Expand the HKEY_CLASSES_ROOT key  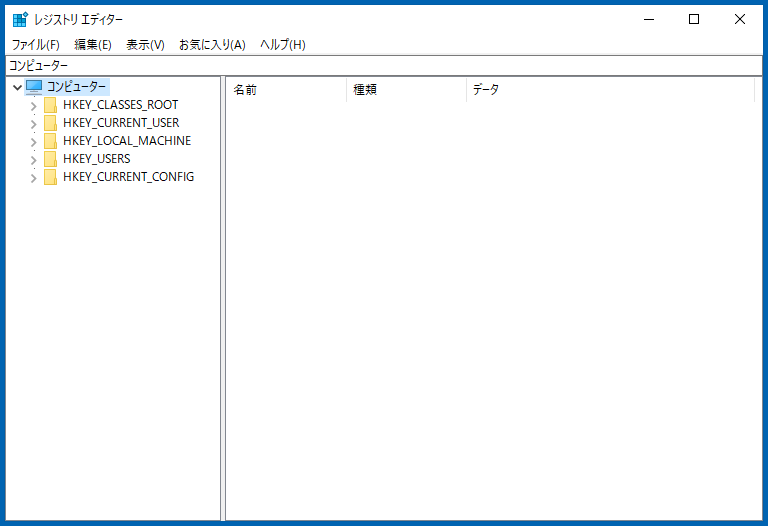[33, 106]
